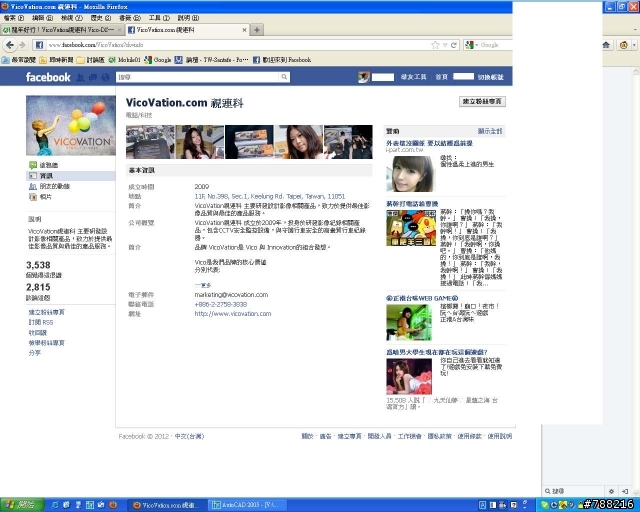The width and height of the screenshot is (640, 512).
Task: Click the Home link in Facebook top bar
Action: point(441,77)
